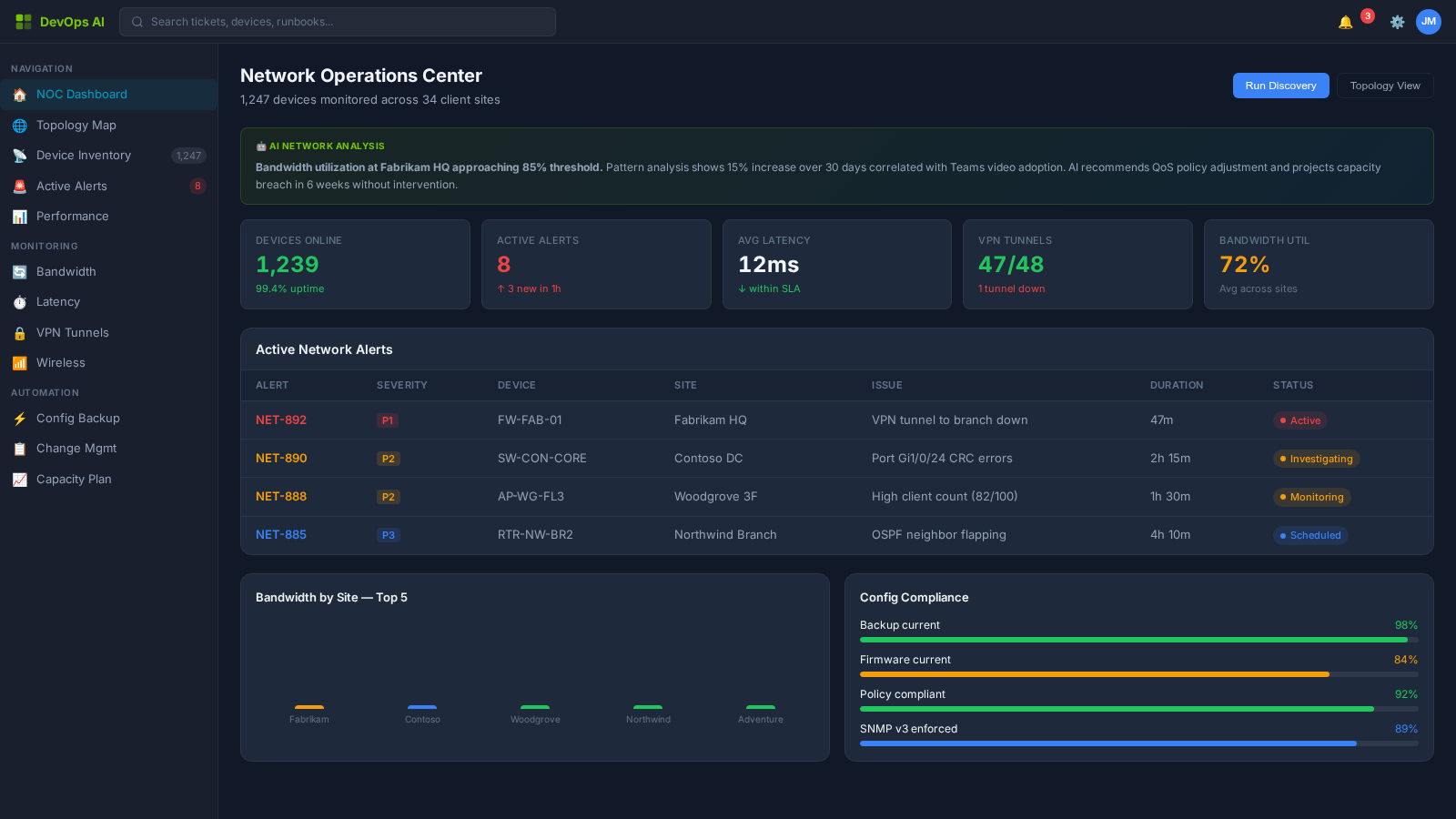Screen dimensions: 1456x819
Task: Open the Latency clock icon
Action: pos(20,301)
